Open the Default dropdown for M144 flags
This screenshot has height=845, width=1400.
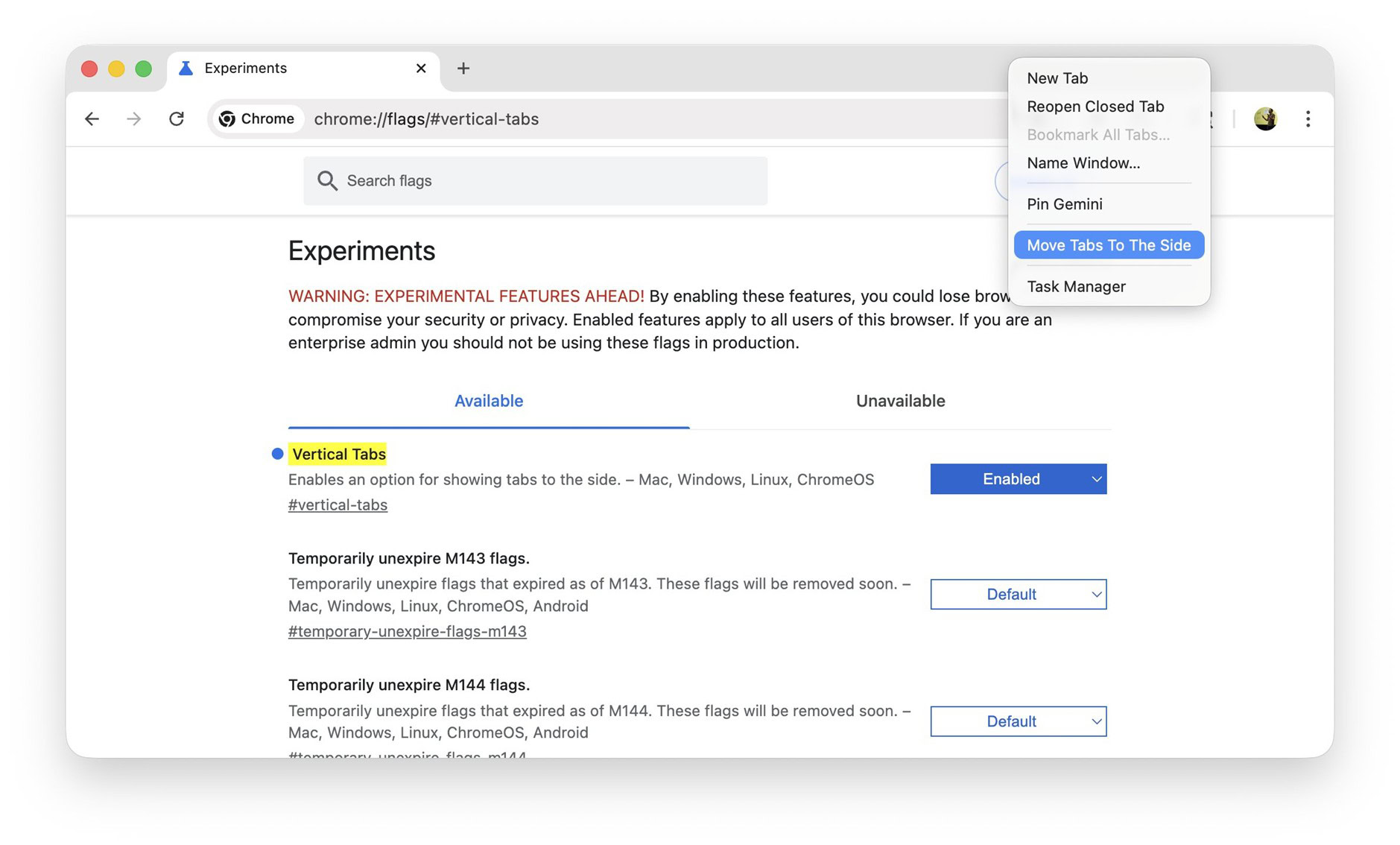1018,721
